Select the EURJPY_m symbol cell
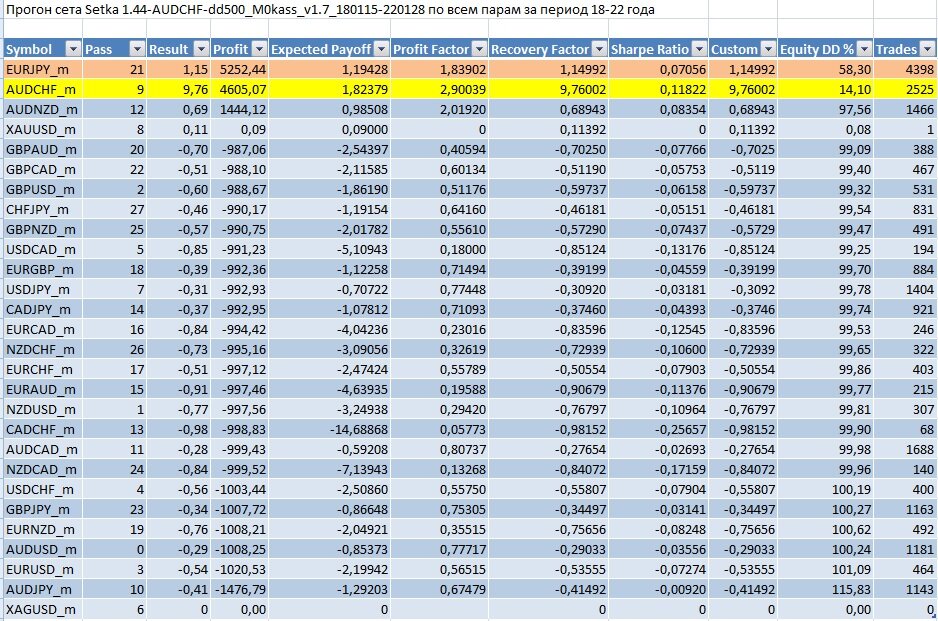Screen dimensions: 938x621 click(x=43, y=69)
